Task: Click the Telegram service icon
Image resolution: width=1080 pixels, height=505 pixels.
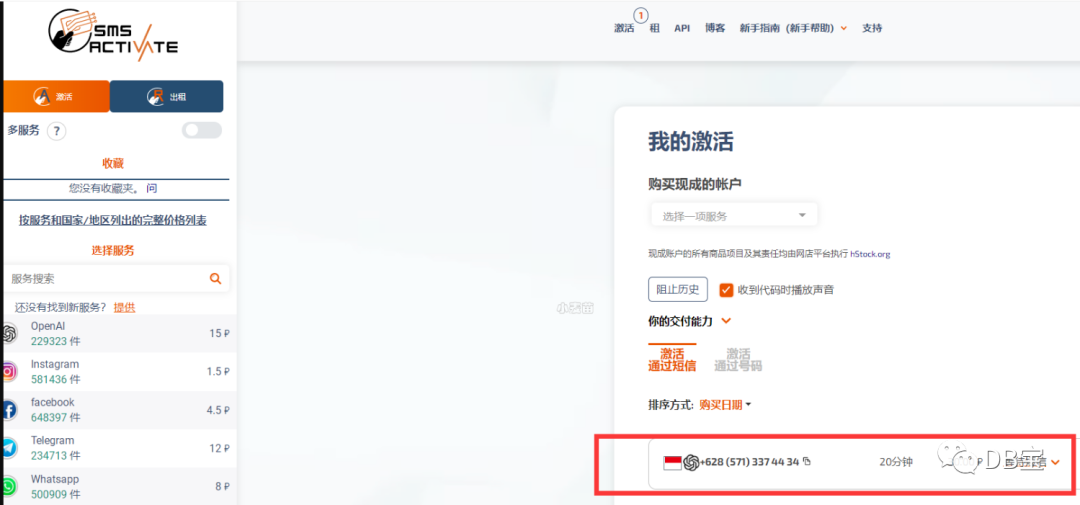Action: pyautogui.click(x=8, y=449)
